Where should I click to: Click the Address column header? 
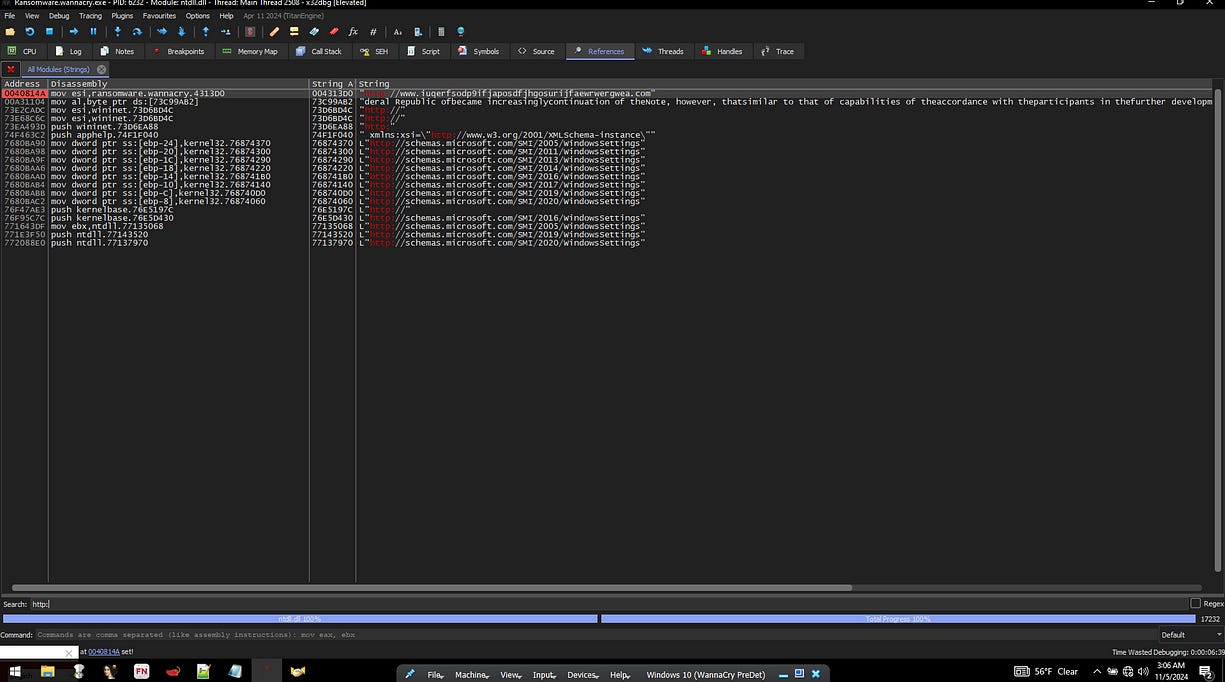pyautogui.click(x=24, y=84)
